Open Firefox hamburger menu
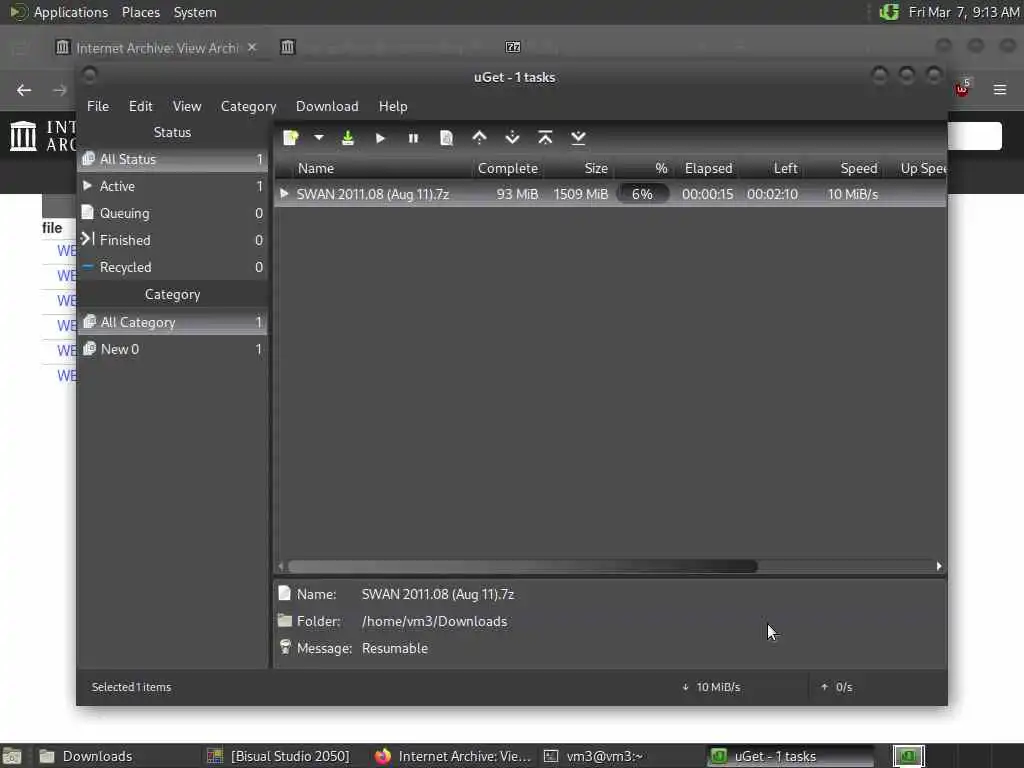Image resolution: width=1024 pixels, height=768 pixels. coord(1000,89)
